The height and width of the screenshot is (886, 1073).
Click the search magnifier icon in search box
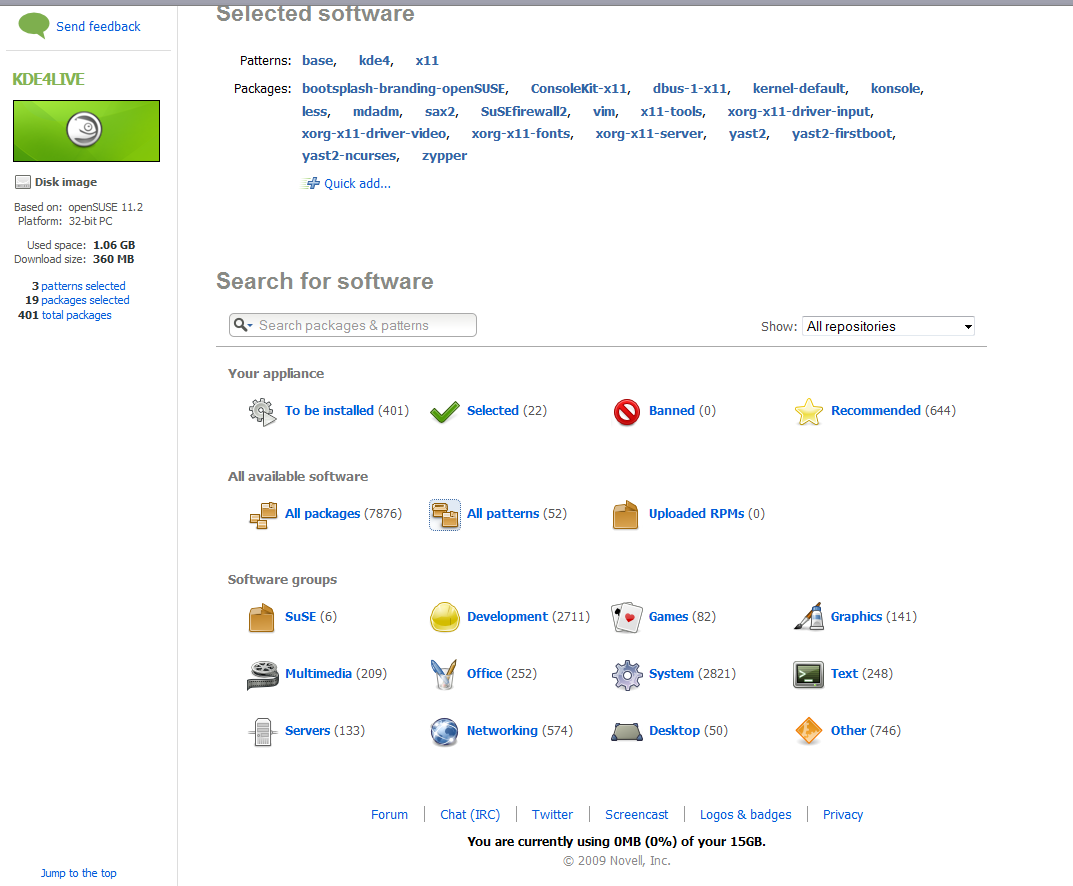(241, 325)
